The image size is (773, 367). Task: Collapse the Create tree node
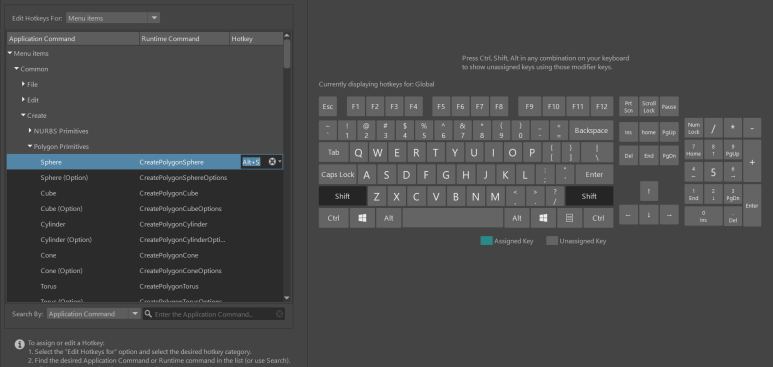(23, 115)
